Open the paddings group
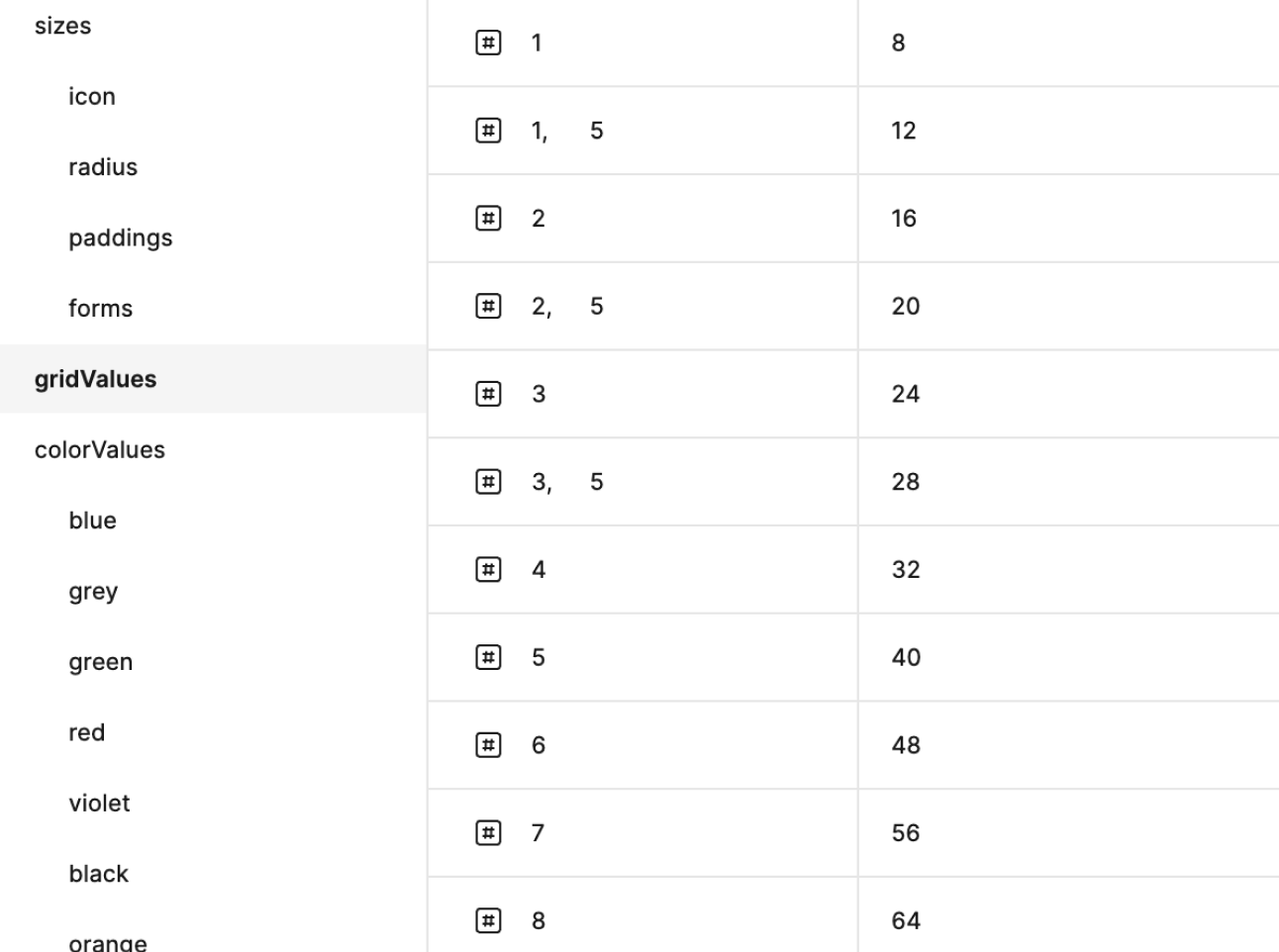 121,238
